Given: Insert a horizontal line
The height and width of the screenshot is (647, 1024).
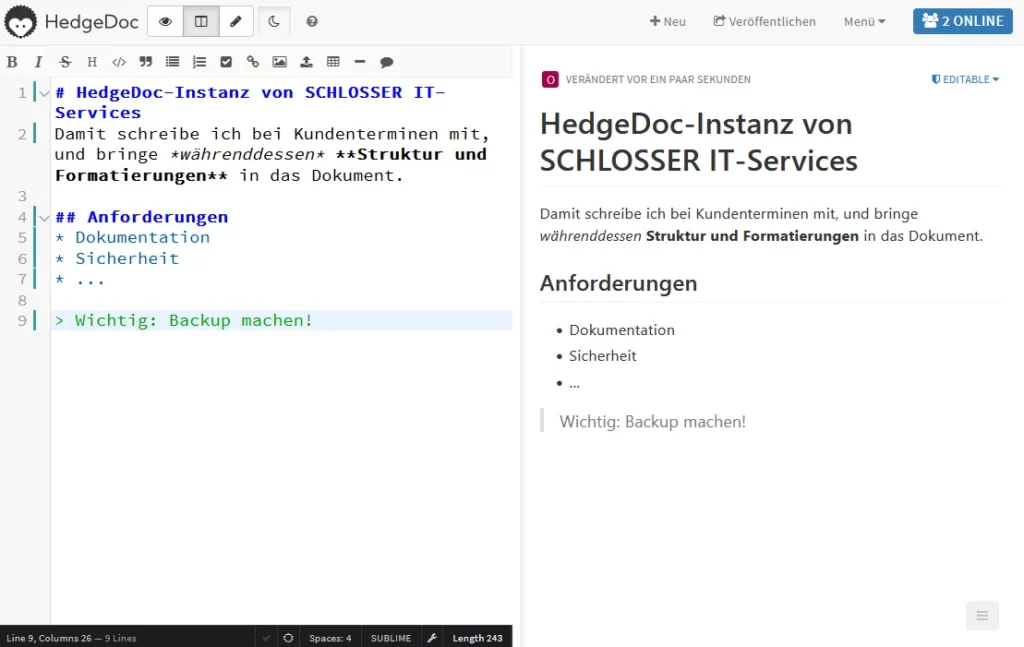Looking at the screenshot, I should click(360, 62).
